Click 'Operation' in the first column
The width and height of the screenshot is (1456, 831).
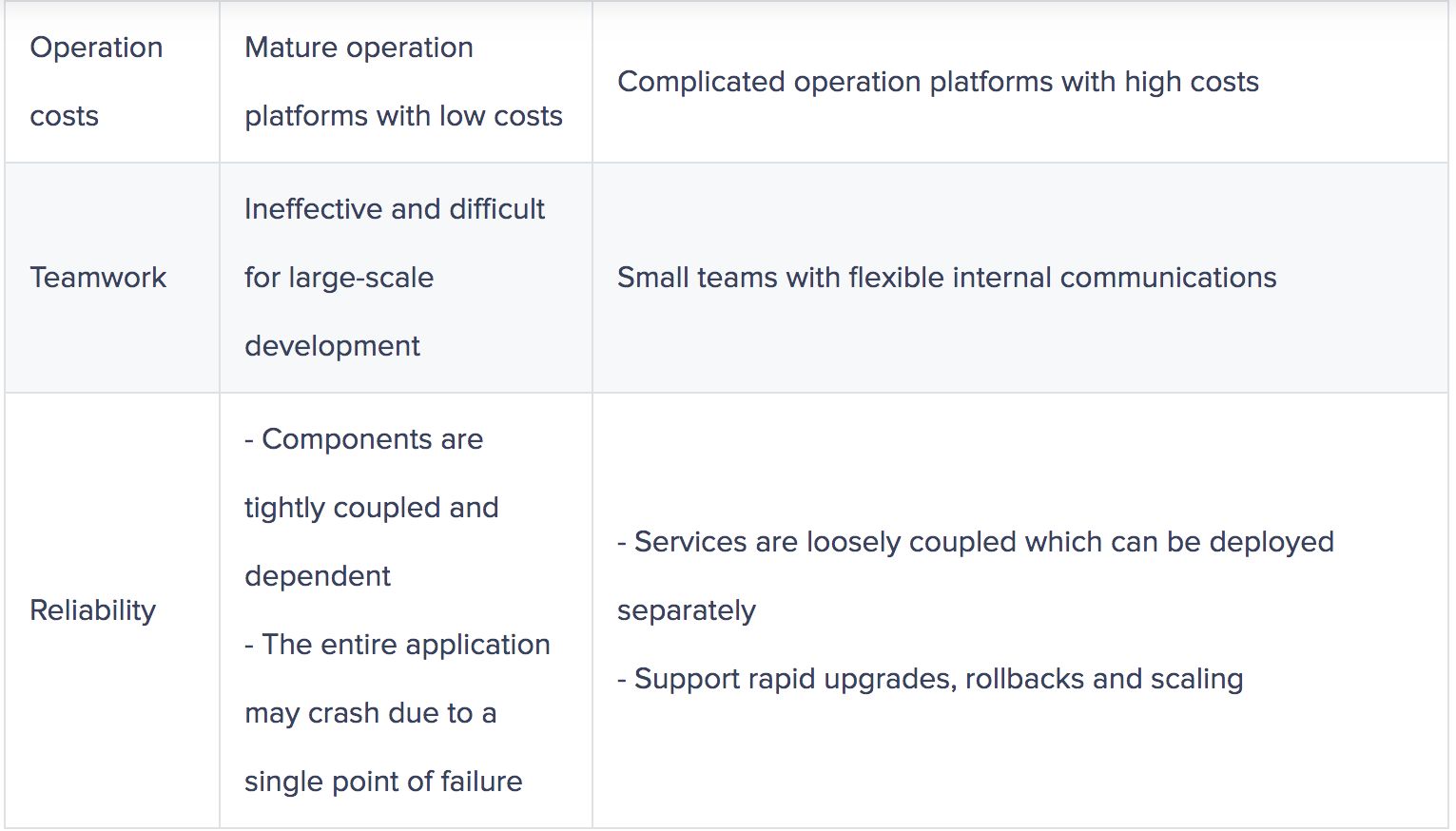tap(96, 48)
